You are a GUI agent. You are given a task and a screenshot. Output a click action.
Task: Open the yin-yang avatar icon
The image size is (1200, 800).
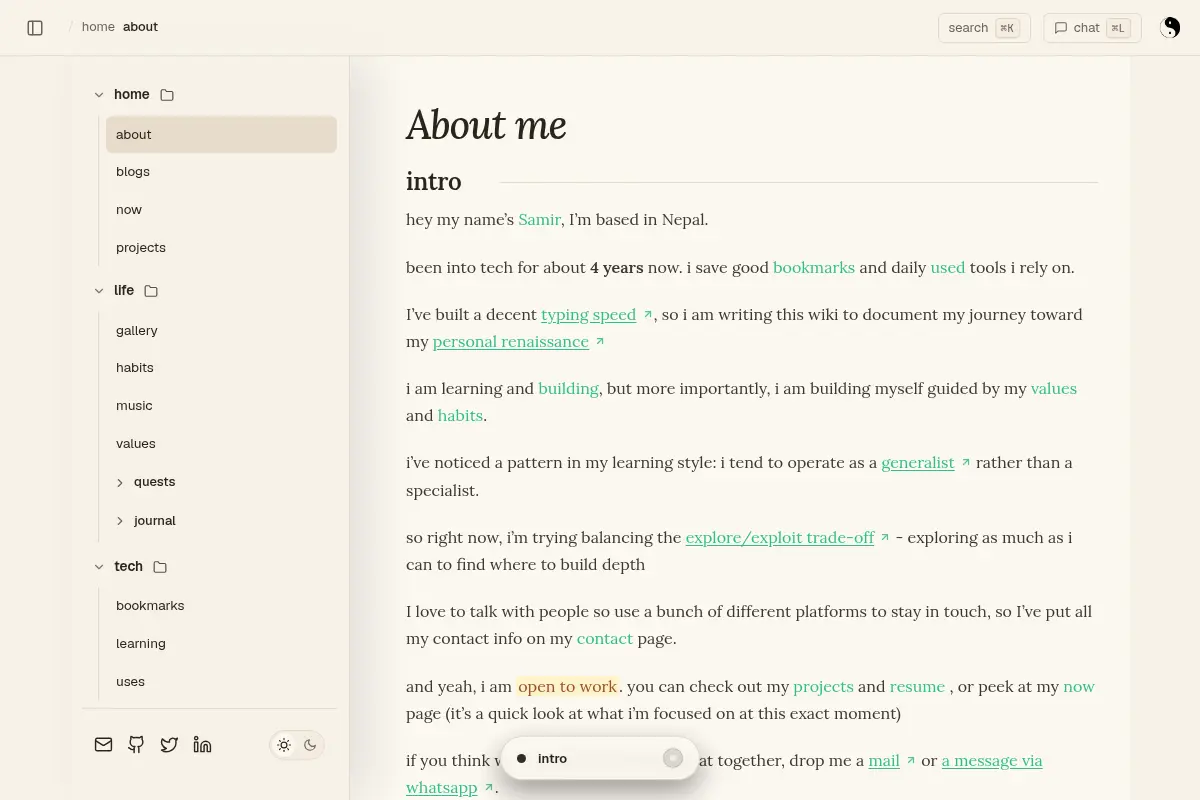click(1170, 28)
